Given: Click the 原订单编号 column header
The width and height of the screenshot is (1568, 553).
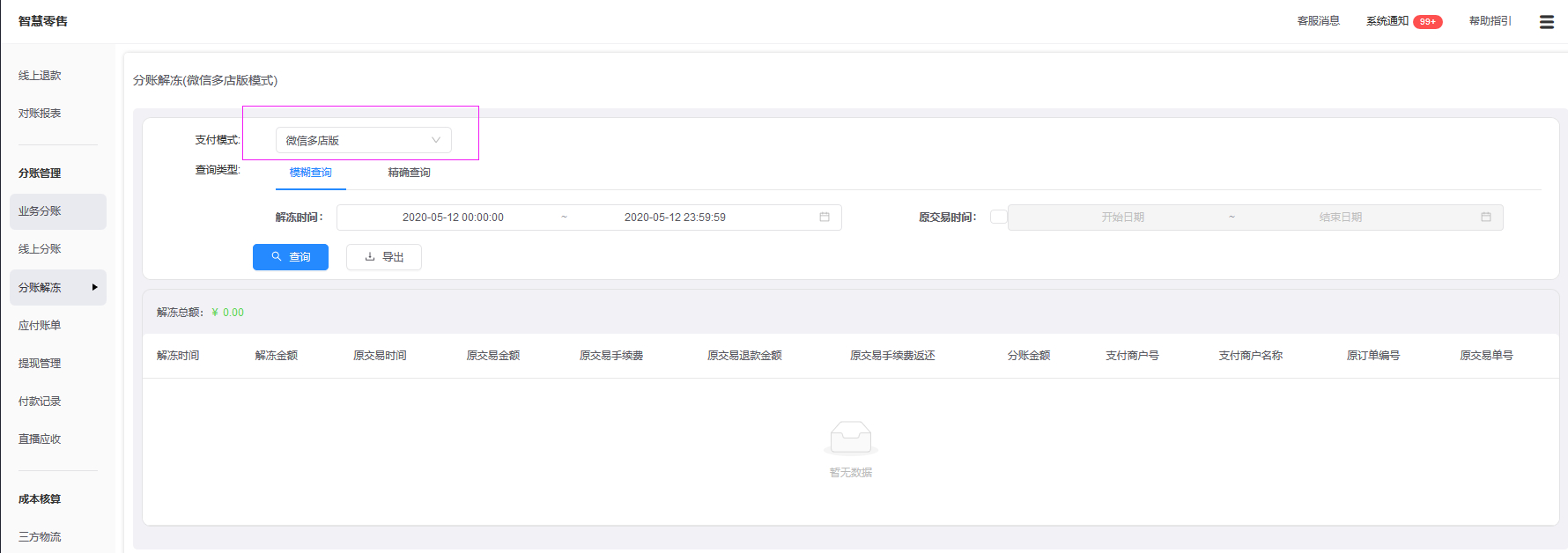Looking at the screenshot, I should click(1372, 356).
